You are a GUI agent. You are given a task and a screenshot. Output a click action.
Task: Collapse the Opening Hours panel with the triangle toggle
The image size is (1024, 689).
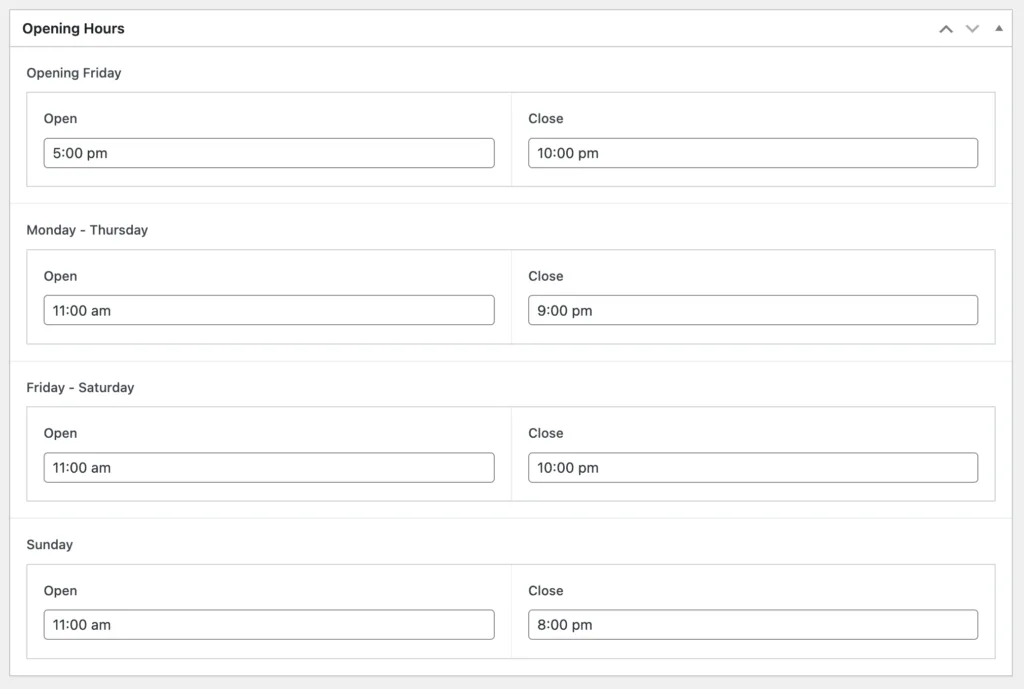point(998,29)
